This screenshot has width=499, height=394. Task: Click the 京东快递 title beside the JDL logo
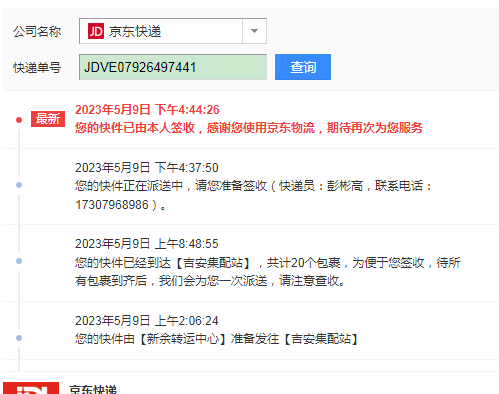(x=93, y=389)
